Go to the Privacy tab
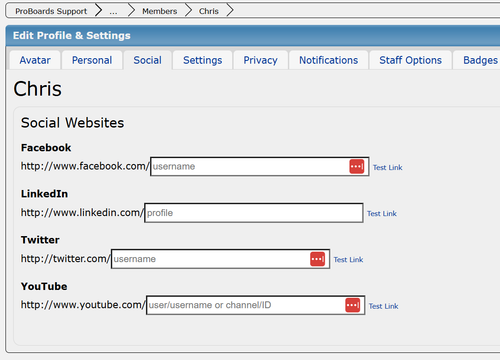This screenshot has width=500, height=360. click(x=260, y=60)
